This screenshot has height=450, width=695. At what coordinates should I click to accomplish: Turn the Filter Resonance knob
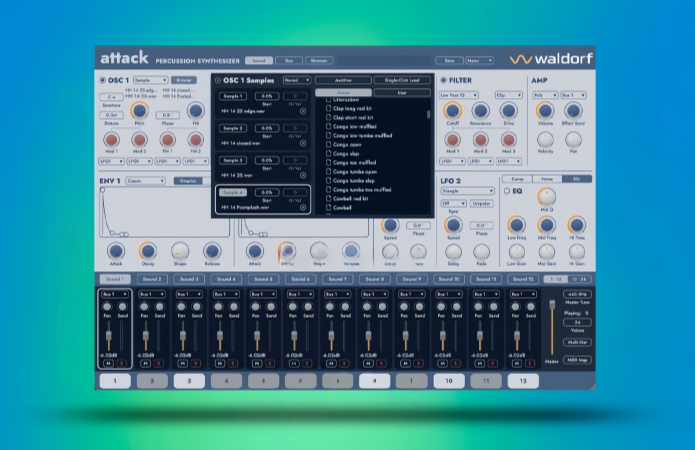pos(480,110)
